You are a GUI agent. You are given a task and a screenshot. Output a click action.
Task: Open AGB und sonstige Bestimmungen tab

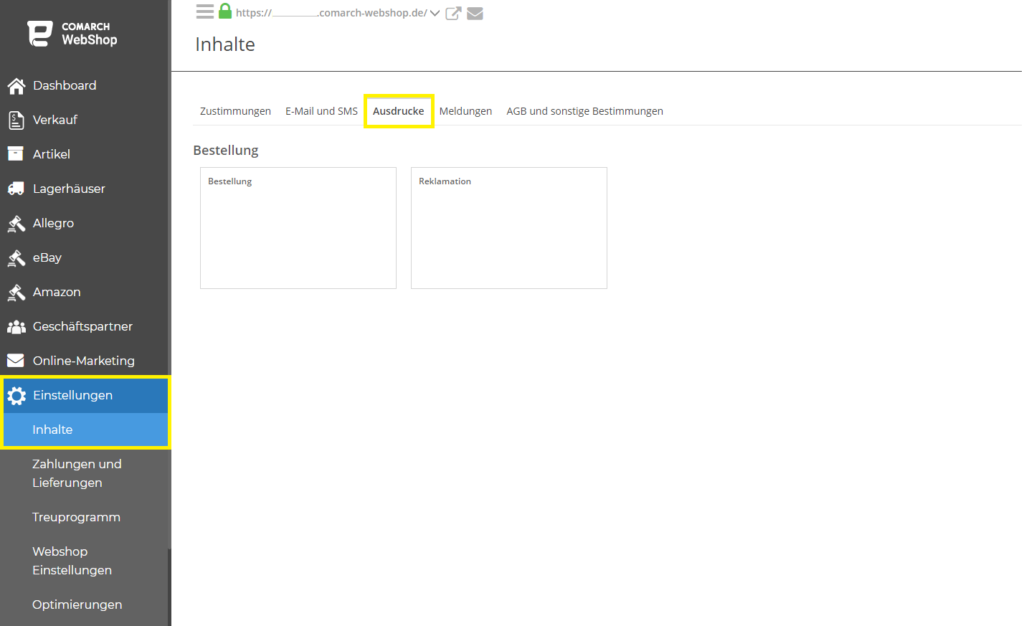(x=584, y=111)
